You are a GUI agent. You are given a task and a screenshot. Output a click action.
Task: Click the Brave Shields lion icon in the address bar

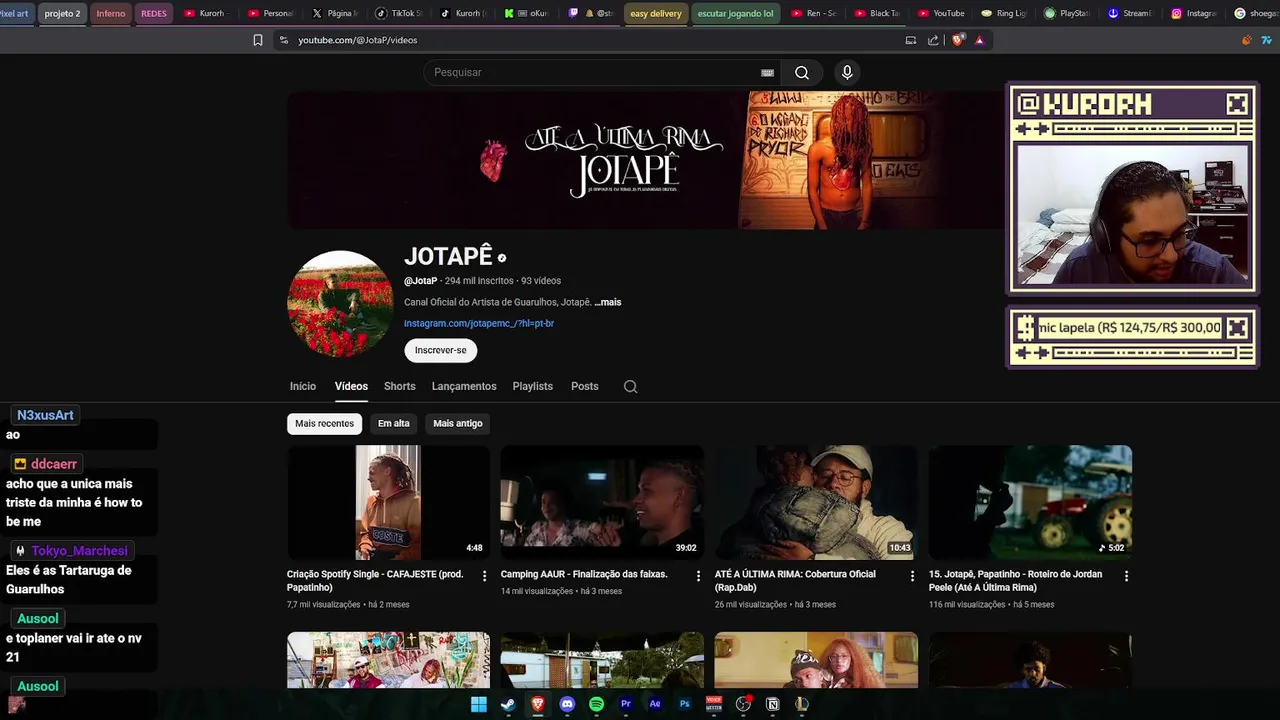pos(957,40)
